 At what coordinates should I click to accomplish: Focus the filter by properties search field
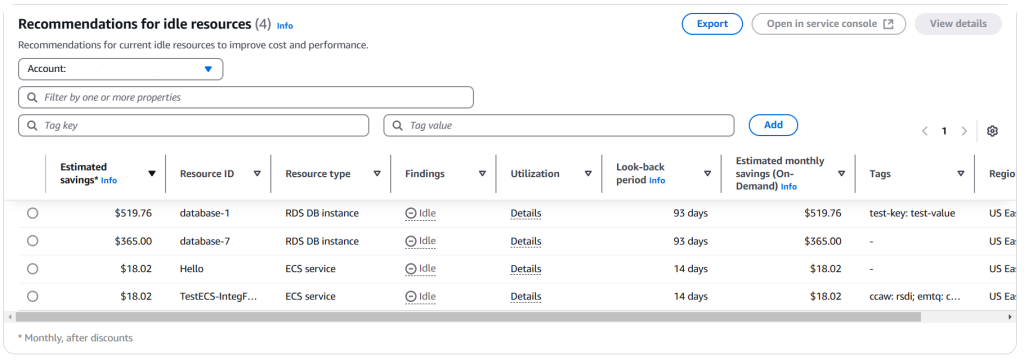pyautogui.click(x=246, y=97)
